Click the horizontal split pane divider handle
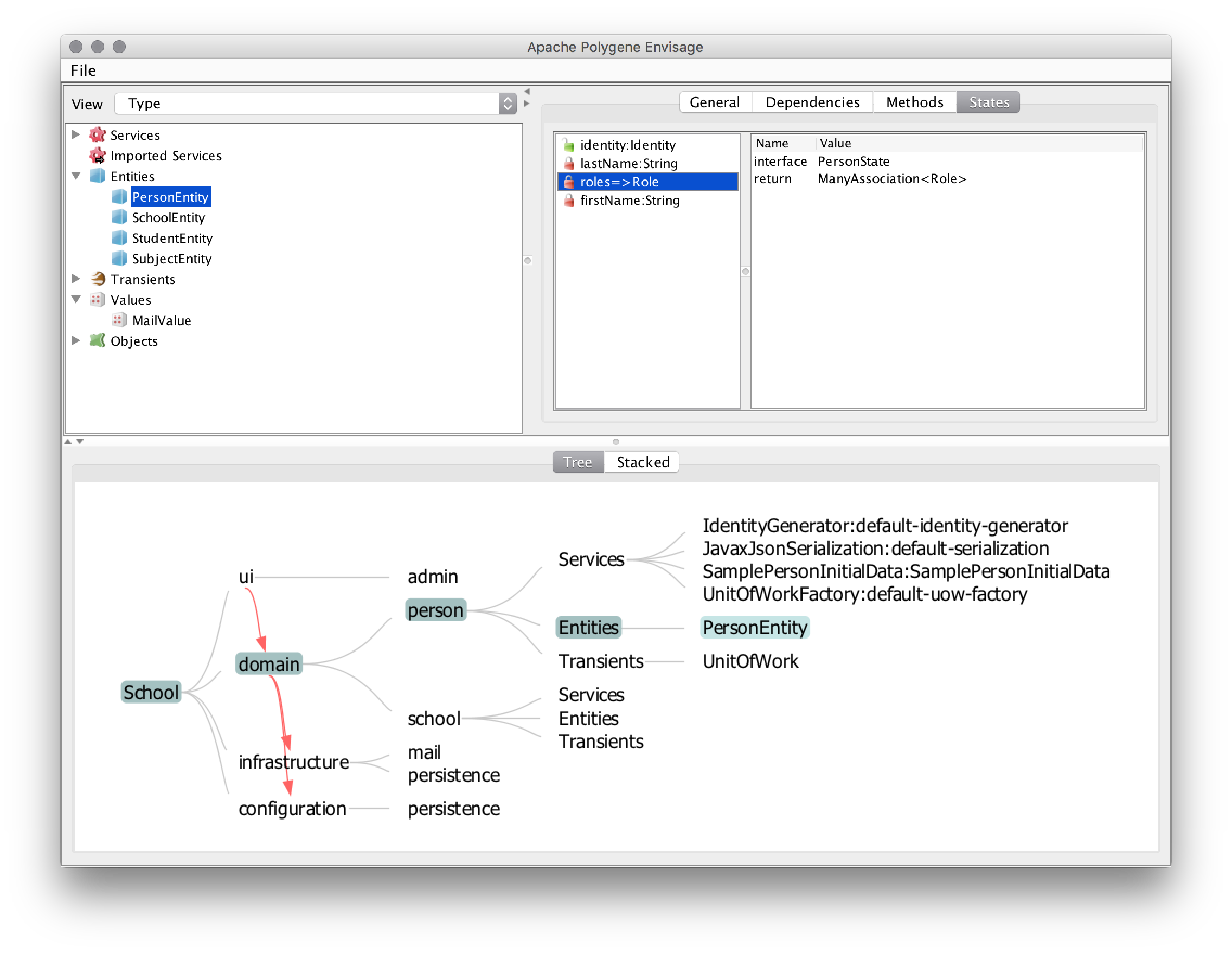The image size is (1232, 954). pyautogui.click(x=615, y=441)
